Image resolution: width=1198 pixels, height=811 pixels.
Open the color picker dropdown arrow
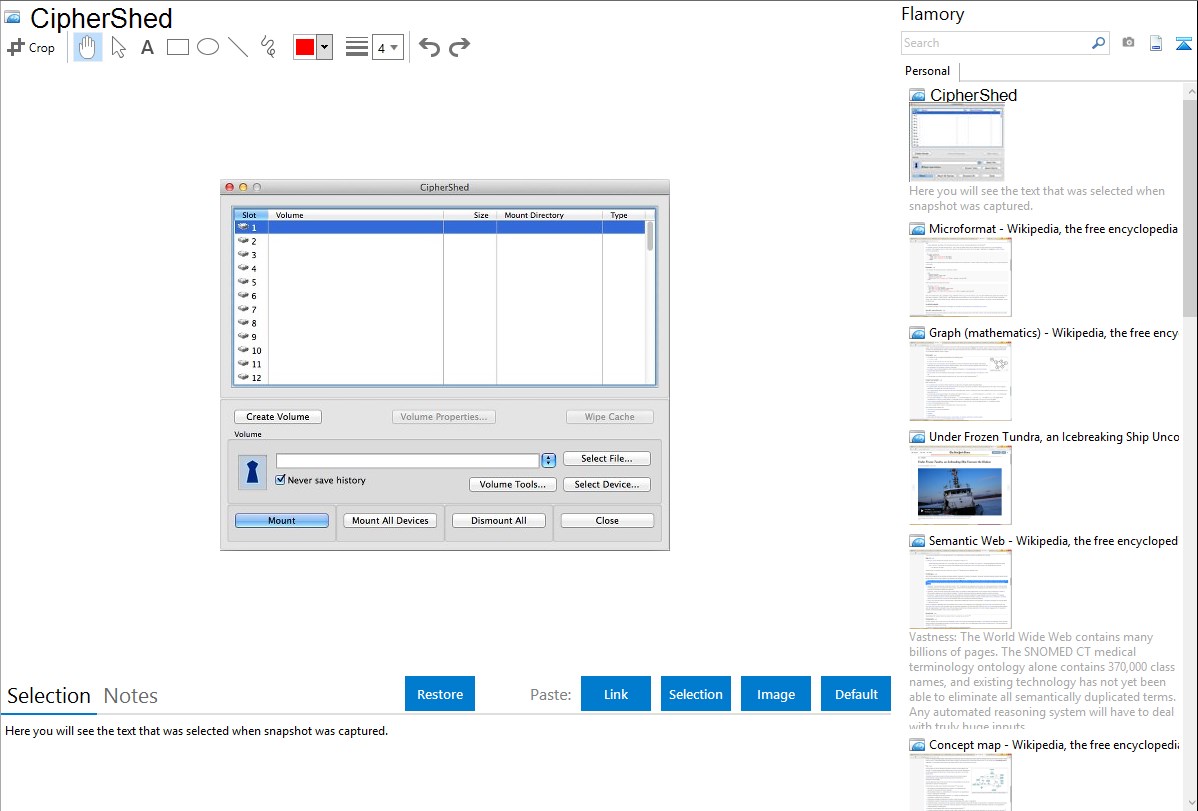tap(324, 47)
